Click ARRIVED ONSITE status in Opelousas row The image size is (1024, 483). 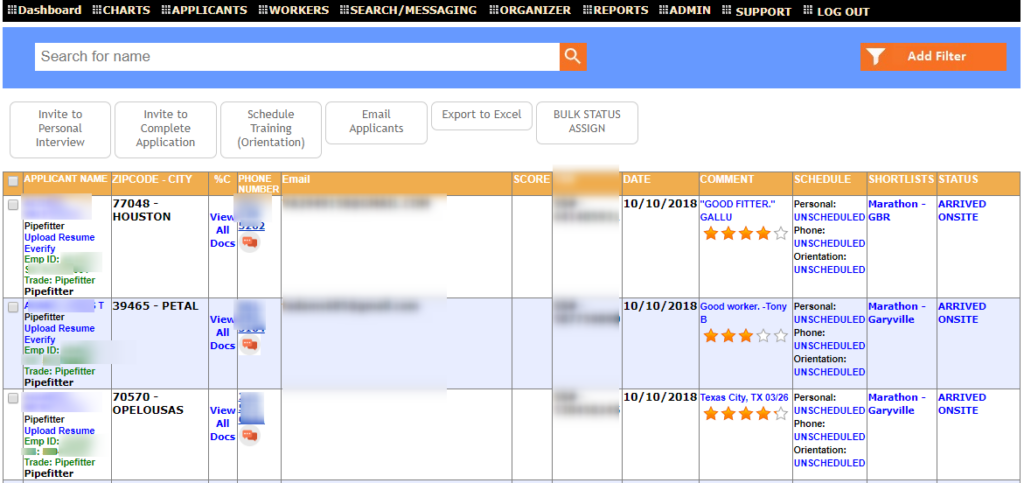click(x=962, y=404)
